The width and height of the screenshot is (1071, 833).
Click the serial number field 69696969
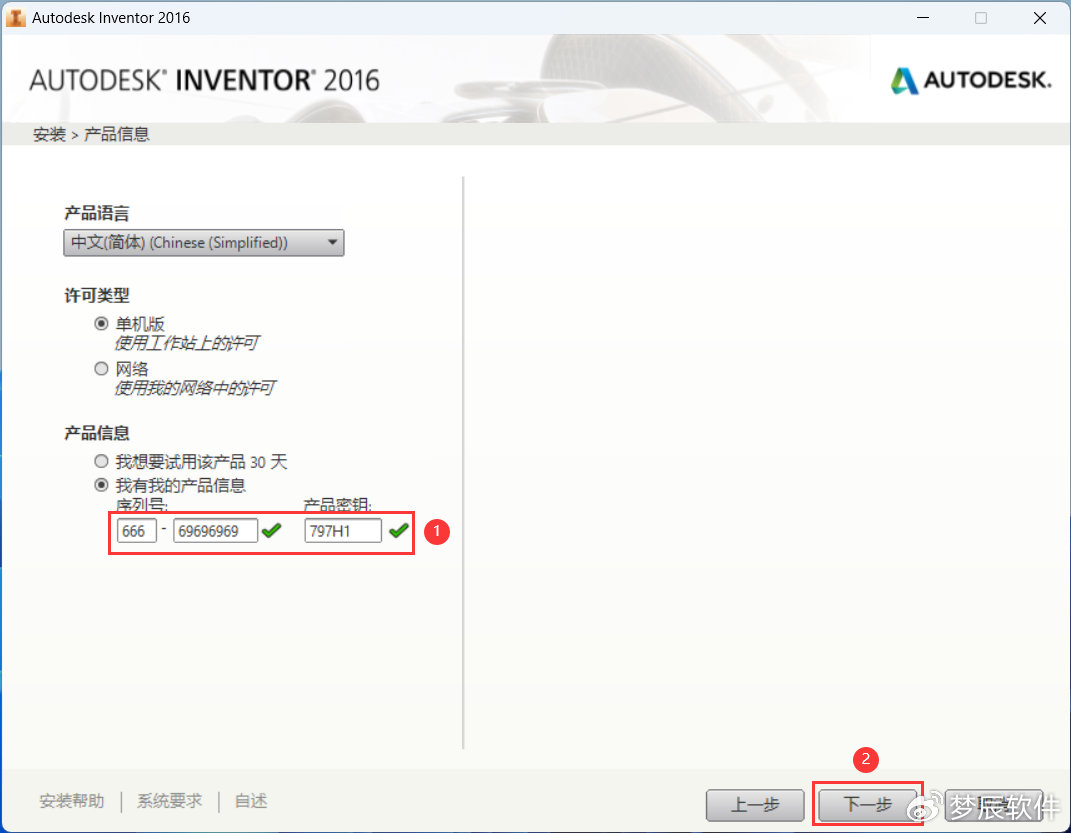coord(215,531)
